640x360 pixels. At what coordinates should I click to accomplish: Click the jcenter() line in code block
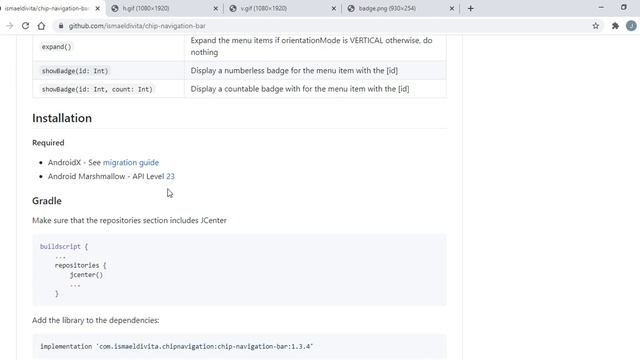pyautogui.click(x=86, y=275)
